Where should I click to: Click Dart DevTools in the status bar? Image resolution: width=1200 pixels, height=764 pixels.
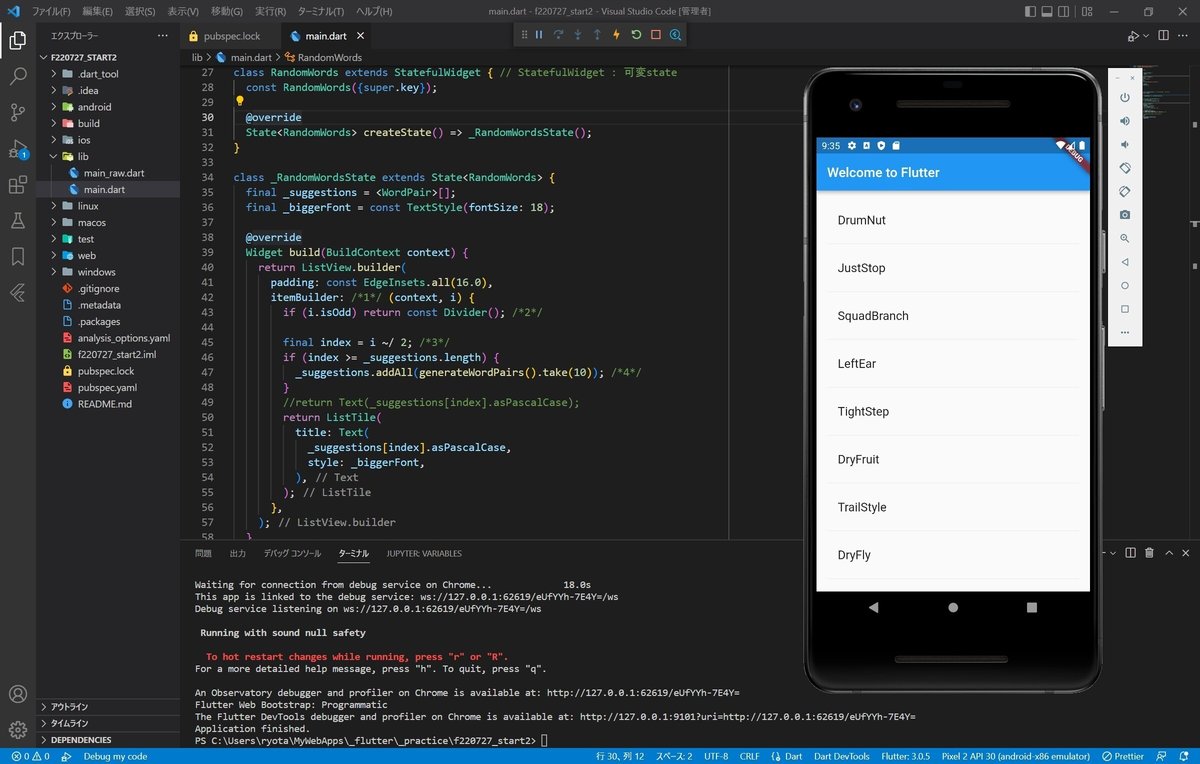coord(841,756)
